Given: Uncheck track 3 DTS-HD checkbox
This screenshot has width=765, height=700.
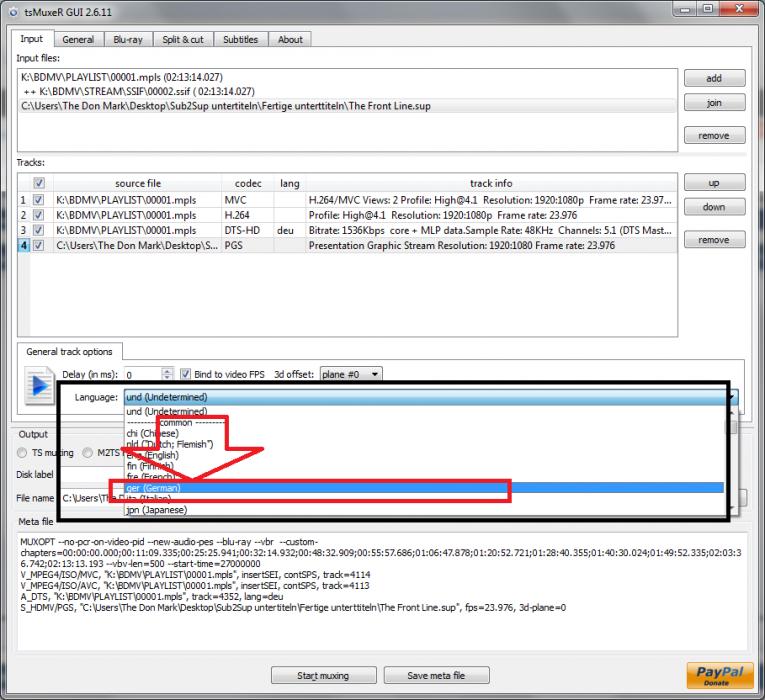Looking at the screenshot, I should click(x=38, y=230).
